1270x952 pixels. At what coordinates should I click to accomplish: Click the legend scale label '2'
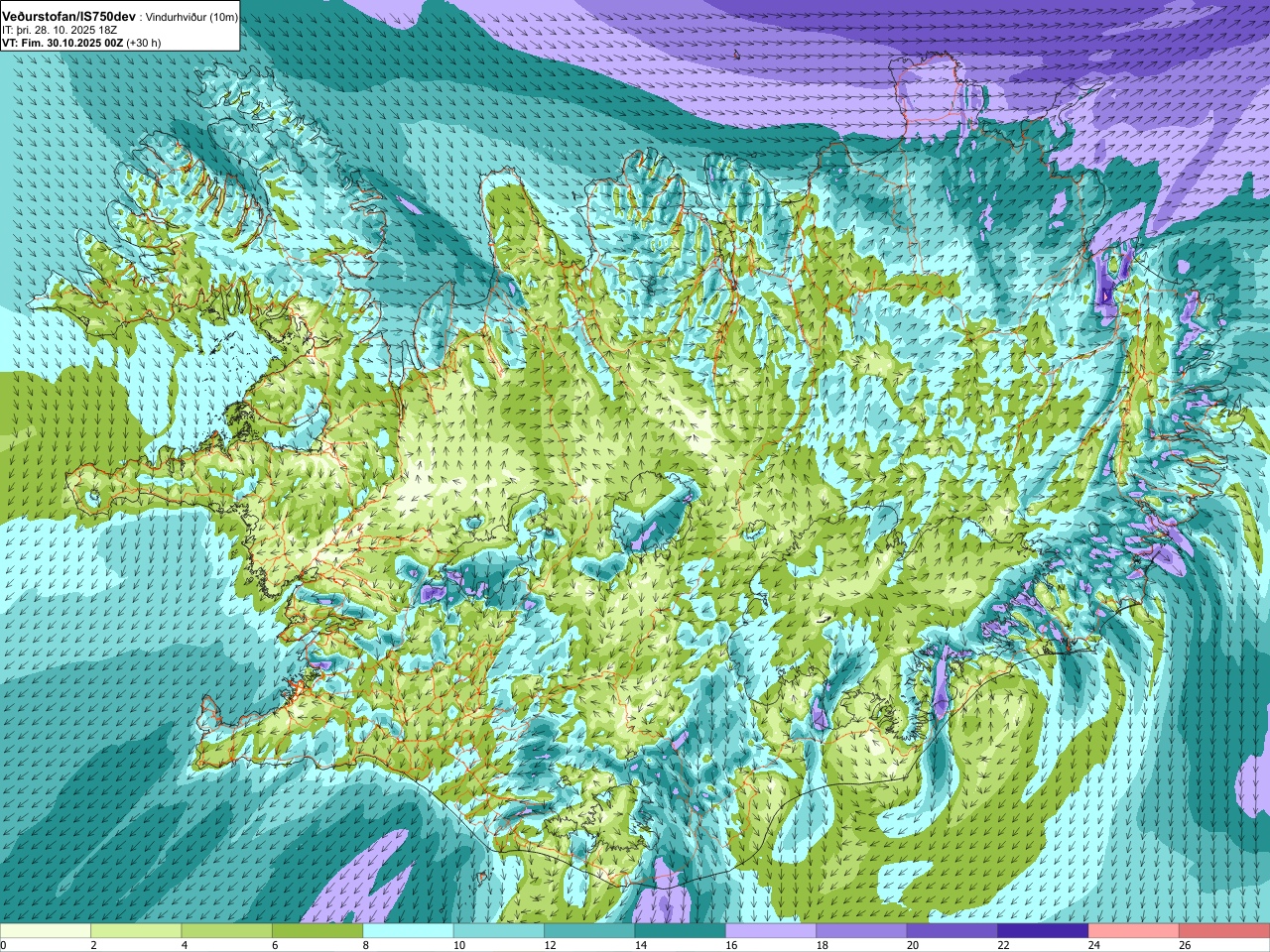[93, 945]
